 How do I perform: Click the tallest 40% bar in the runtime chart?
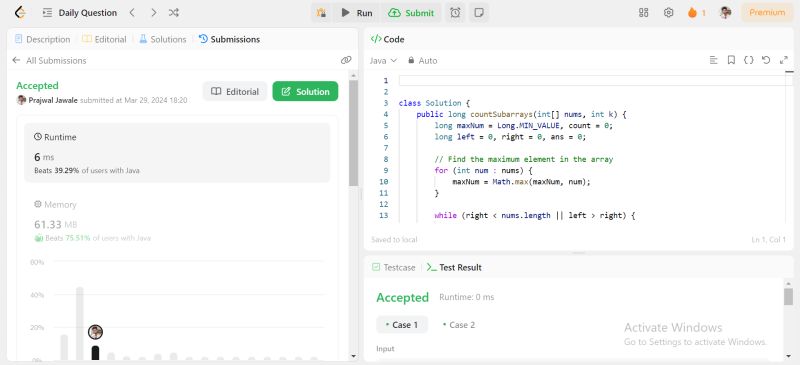click(x=80, y=324)
